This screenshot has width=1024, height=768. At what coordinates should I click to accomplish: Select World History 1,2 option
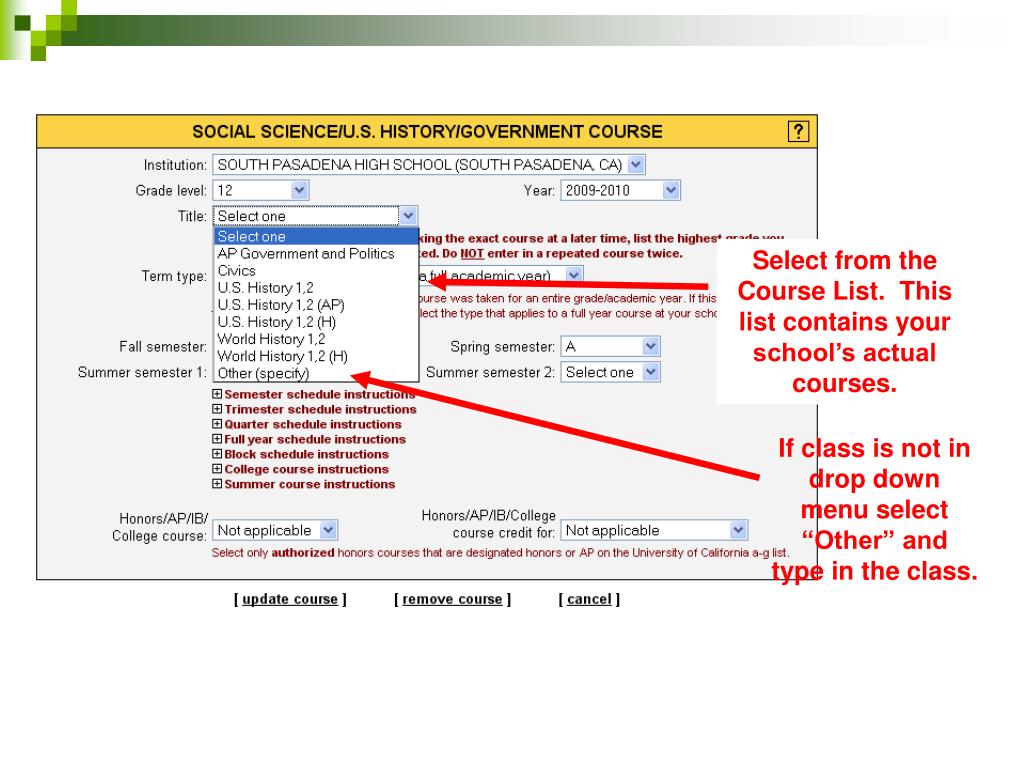tap(316, 339)
